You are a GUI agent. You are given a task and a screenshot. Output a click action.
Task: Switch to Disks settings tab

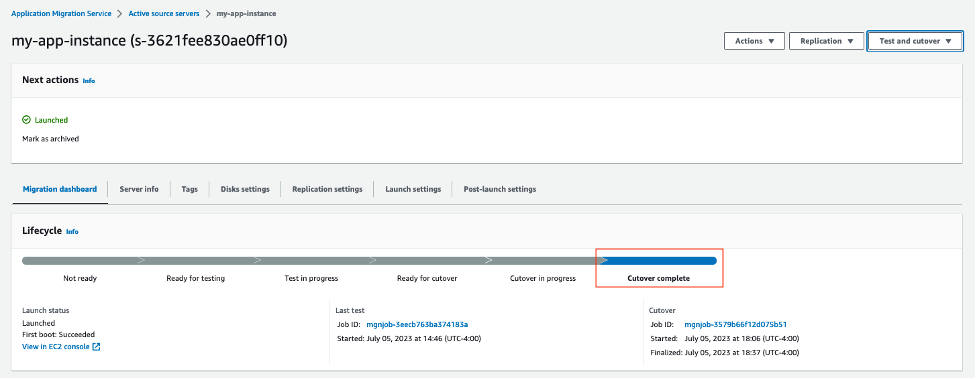pos(245,189)
